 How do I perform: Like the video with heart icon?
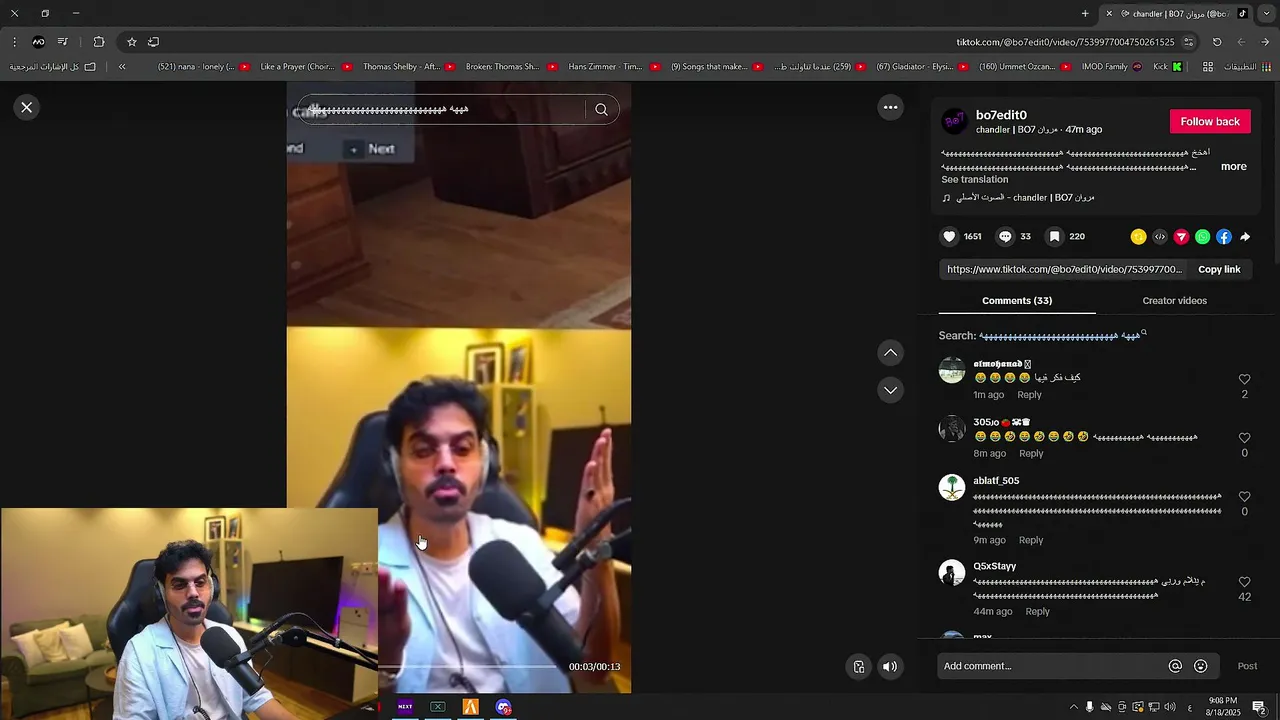(950, 237)
